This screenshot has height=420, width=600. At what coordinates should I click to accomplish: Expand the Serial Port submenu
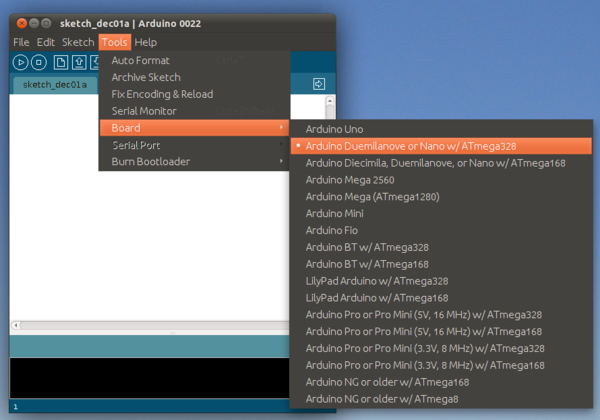point(194,145)
